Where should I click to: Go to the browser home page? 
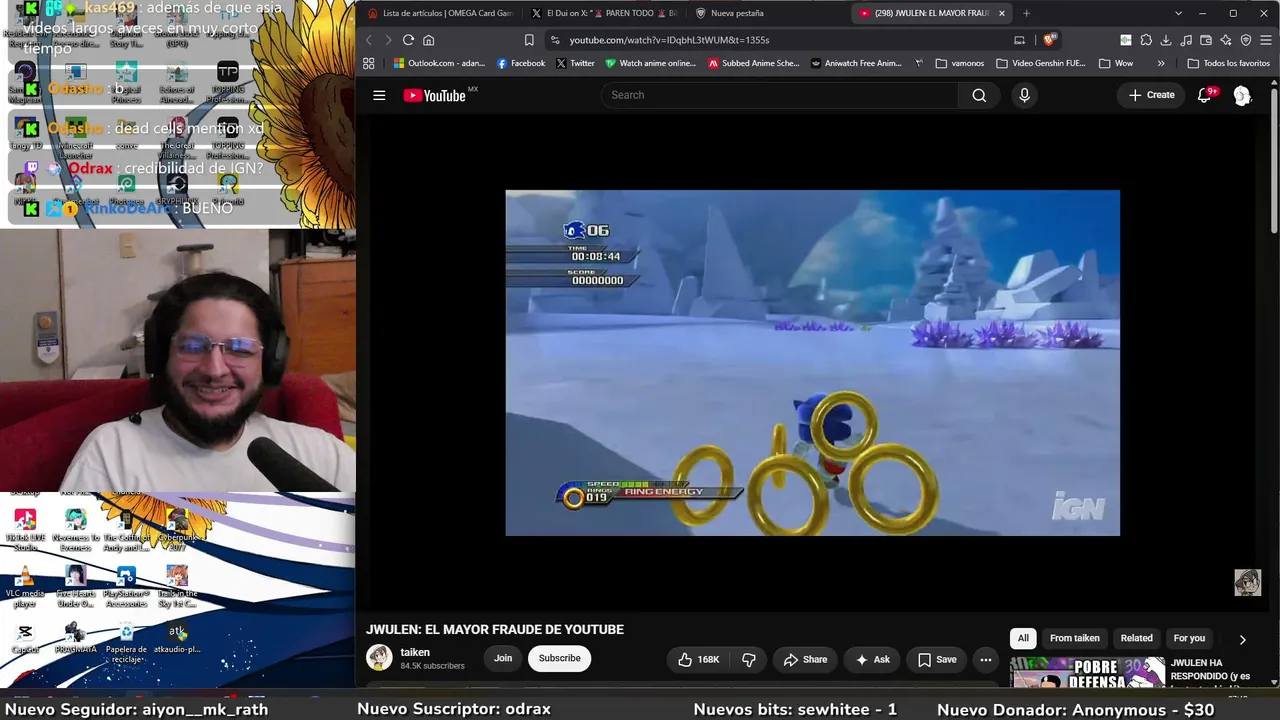[428, 40]
